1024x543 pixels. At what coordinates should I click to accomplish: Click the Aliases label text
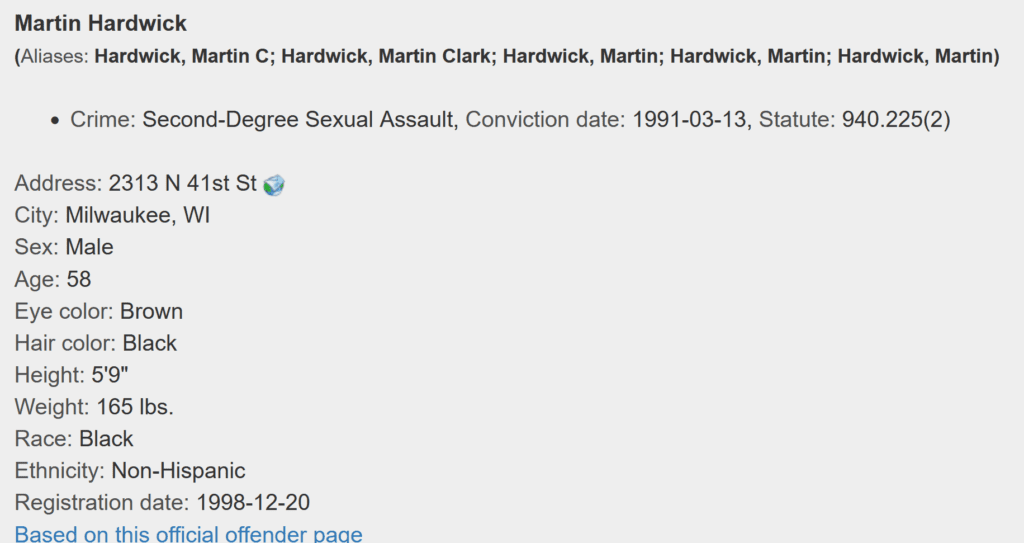point(55,56)
